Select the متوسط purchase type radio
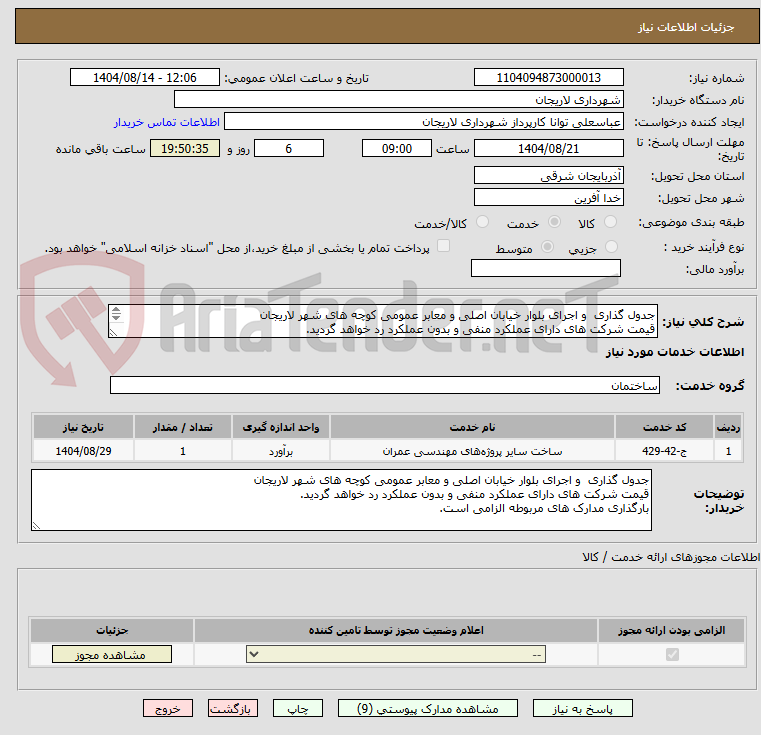 click(547, 247)
